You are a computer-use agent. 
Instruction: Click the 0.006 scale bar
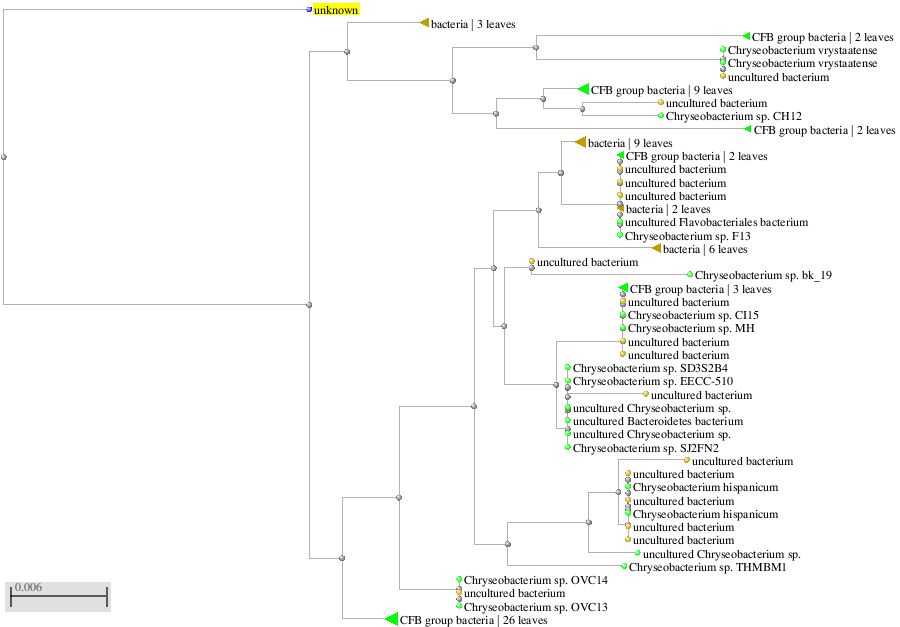coord(58,595)
